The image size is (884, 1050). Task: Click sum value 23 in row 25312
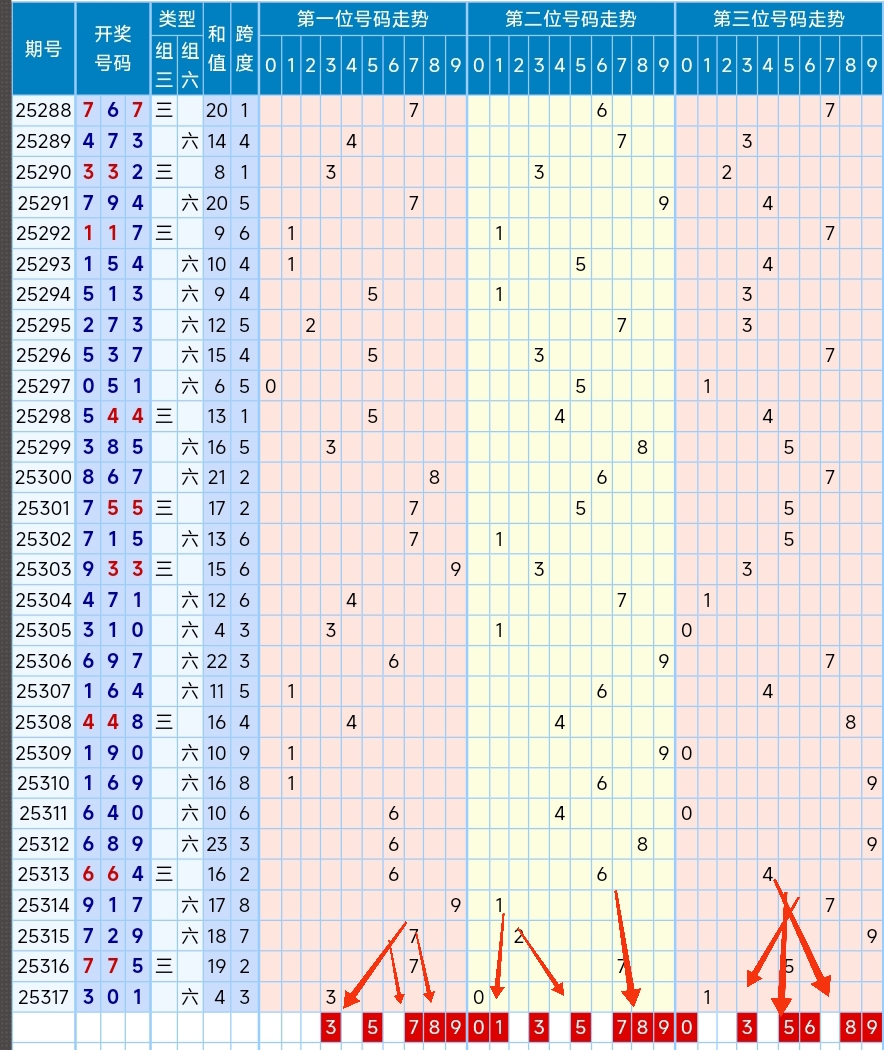(217, 844)
